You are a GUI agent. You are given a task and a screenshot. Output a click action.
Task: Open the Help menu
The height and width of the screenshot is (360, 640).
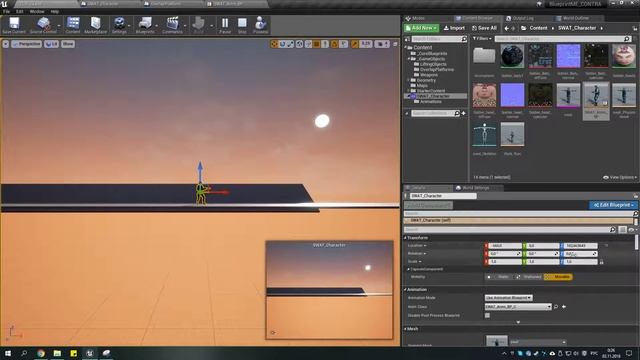coord(55,11)
